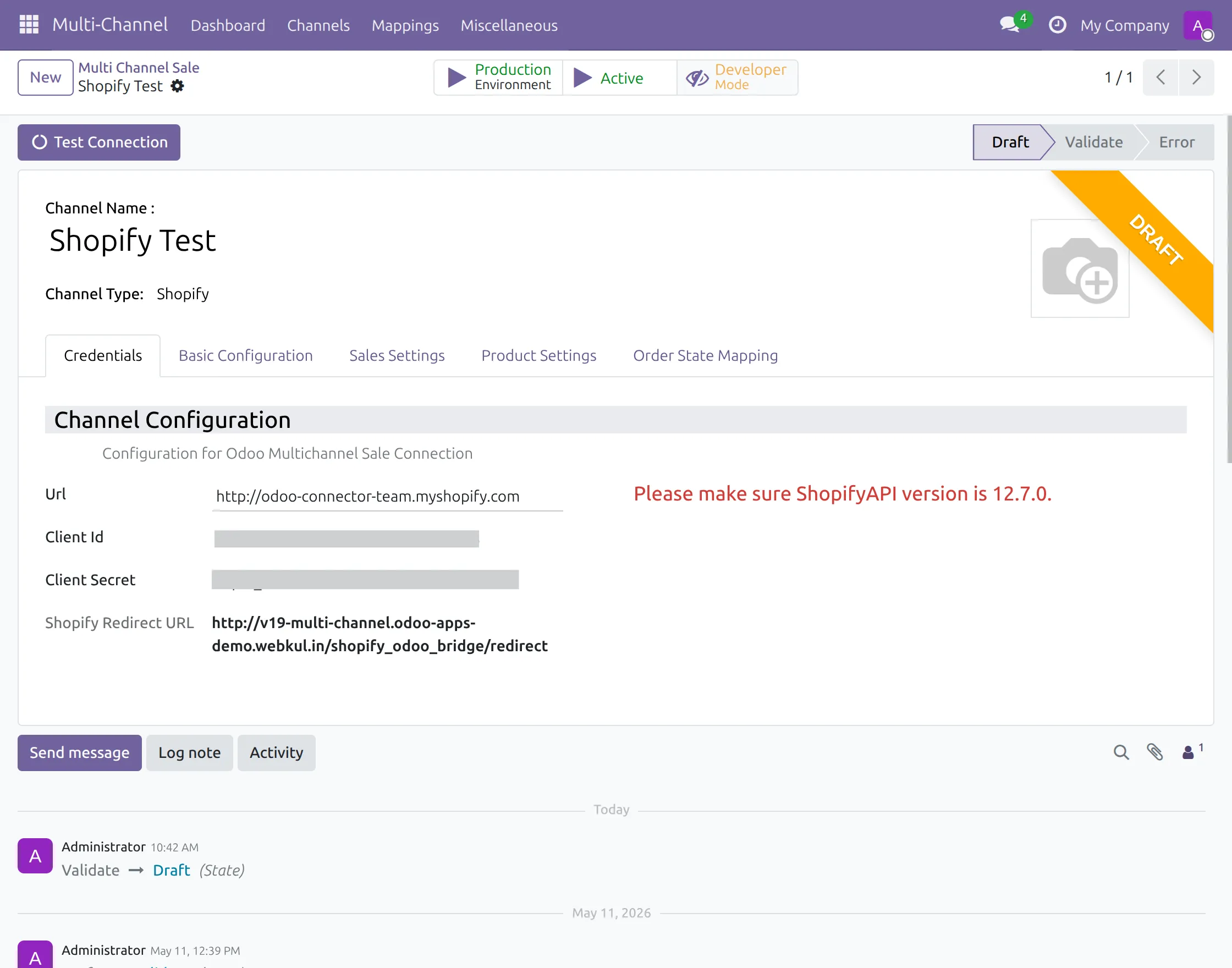
Task: Click the 10:42 AM message timestamp
Action: (174, 848)
